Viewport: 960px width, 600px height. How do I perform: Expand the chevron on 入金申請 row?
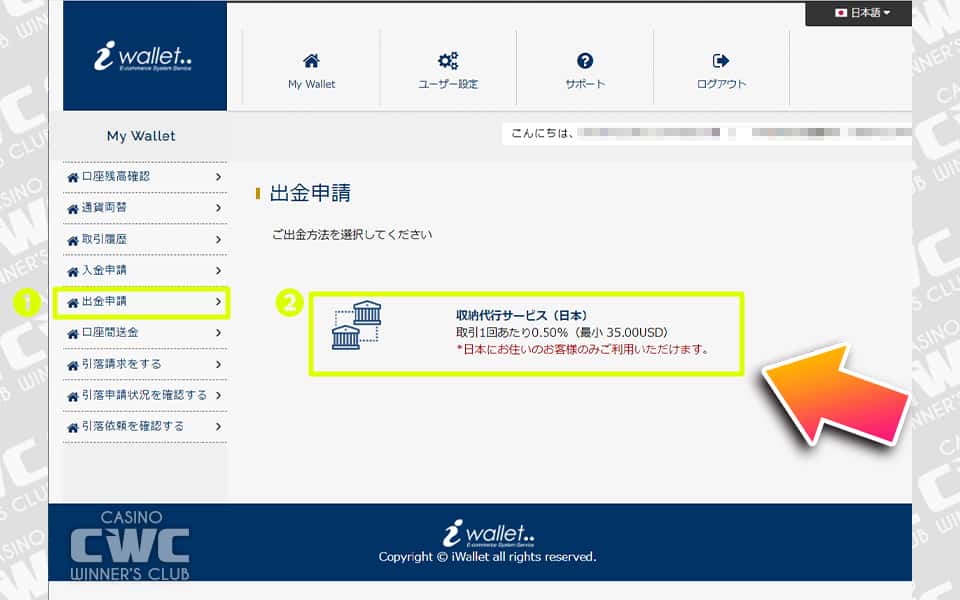point(219,271)
